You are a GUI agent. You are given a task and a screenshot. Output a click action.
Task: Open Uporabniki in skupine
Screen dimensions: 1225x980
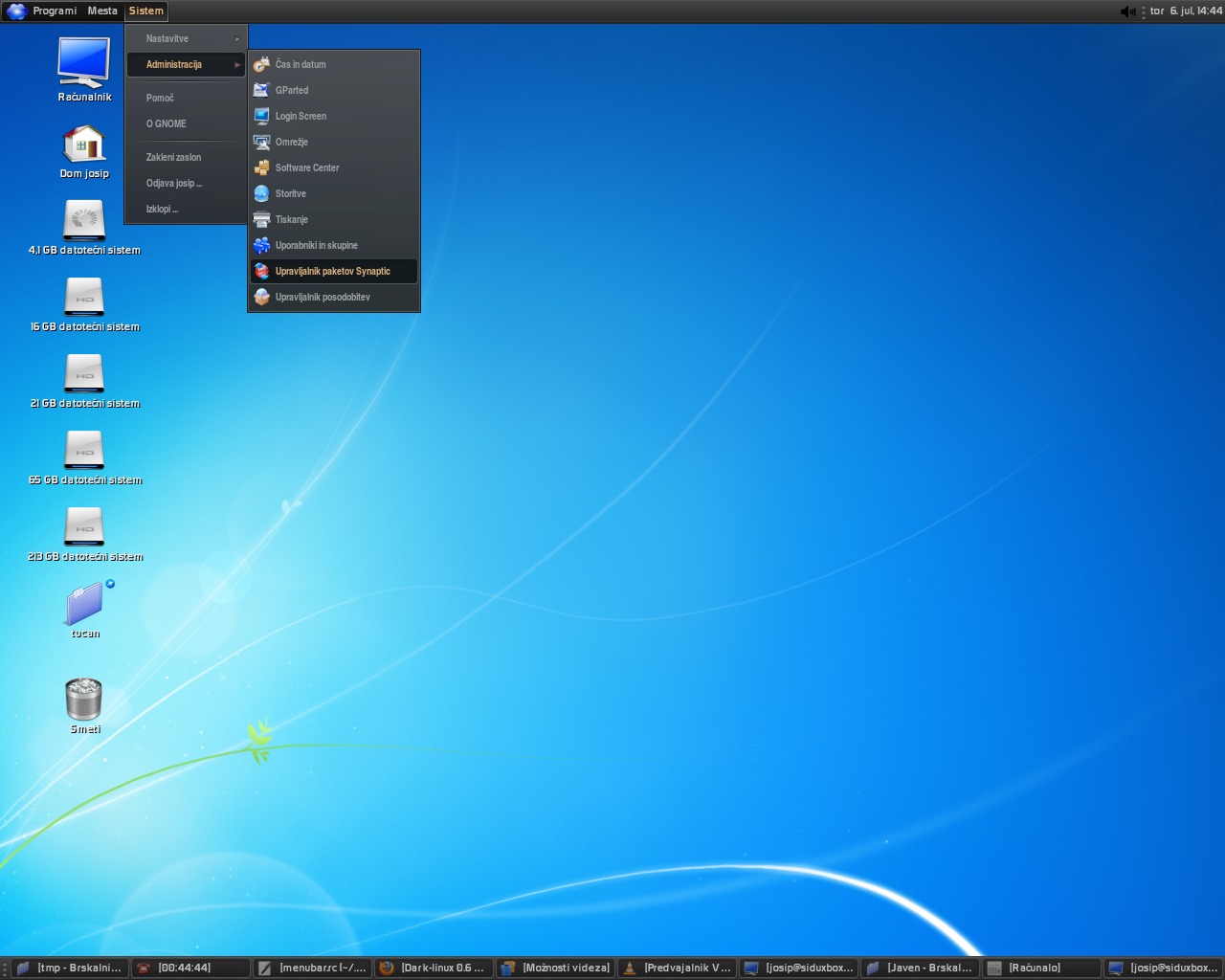click(334, 245)
